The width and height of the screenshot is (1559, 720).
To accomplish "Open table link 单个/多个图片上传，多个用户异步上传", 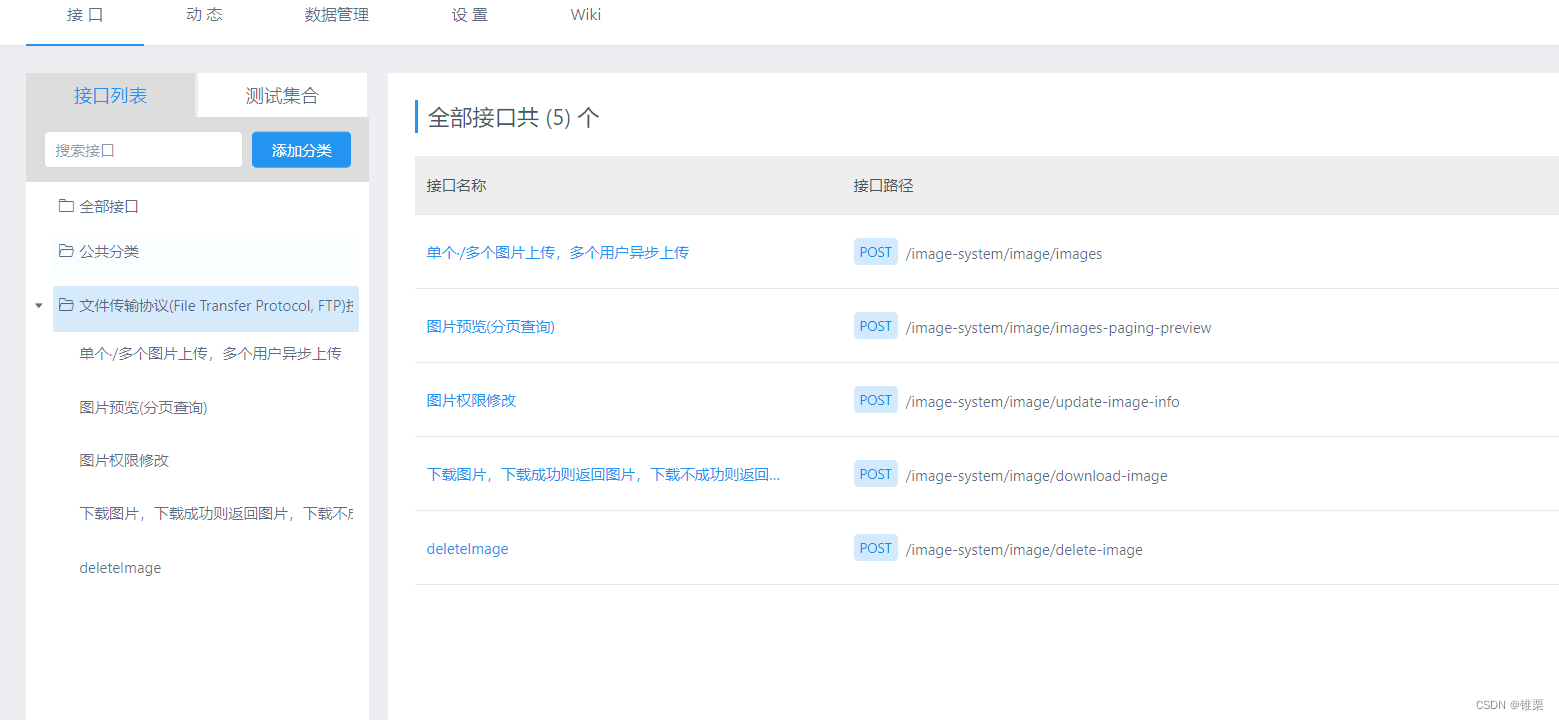I will point(558,253).
